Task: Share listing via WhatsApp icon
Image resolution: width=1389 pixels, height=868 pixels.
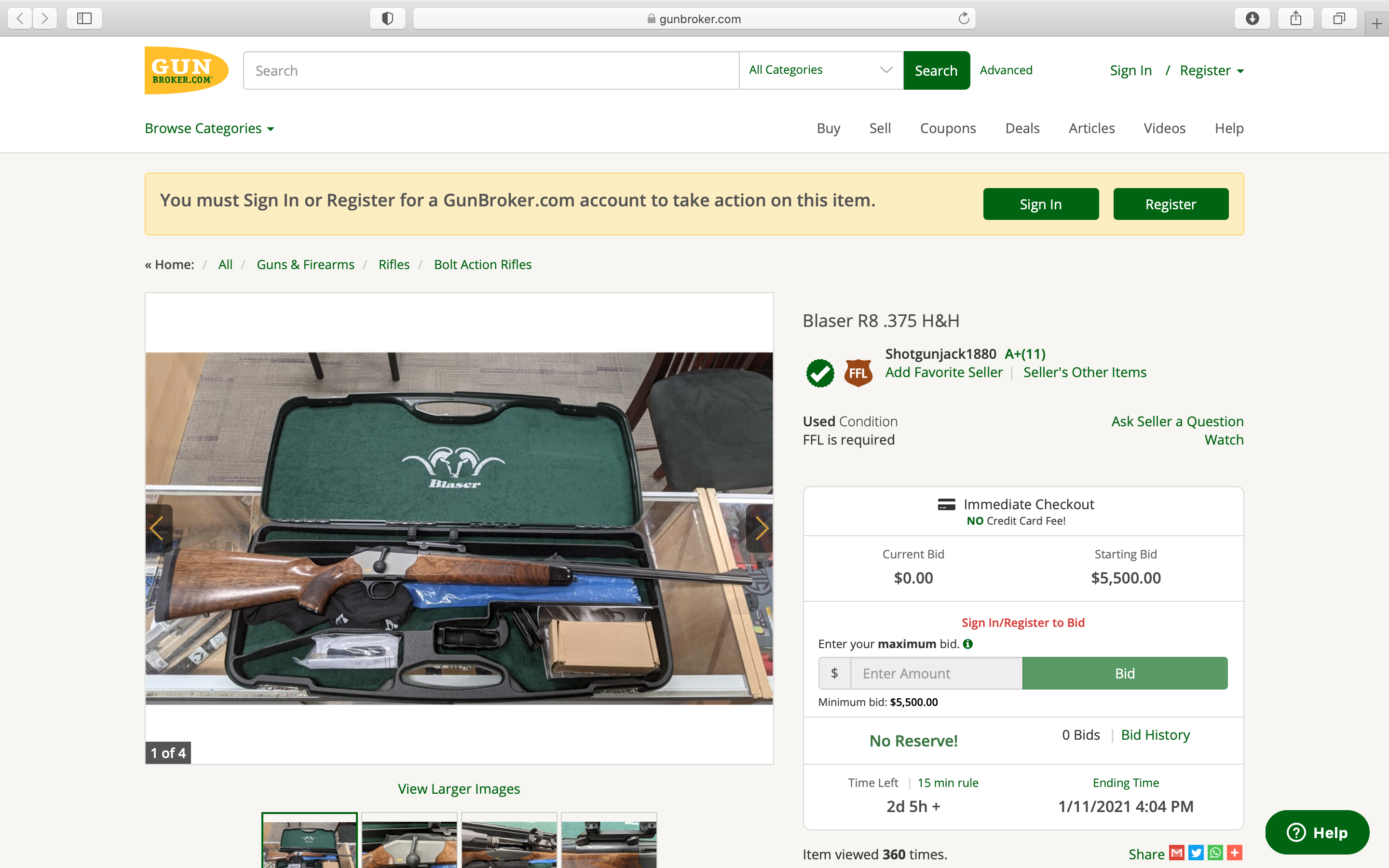Action: pos(1215,853)
